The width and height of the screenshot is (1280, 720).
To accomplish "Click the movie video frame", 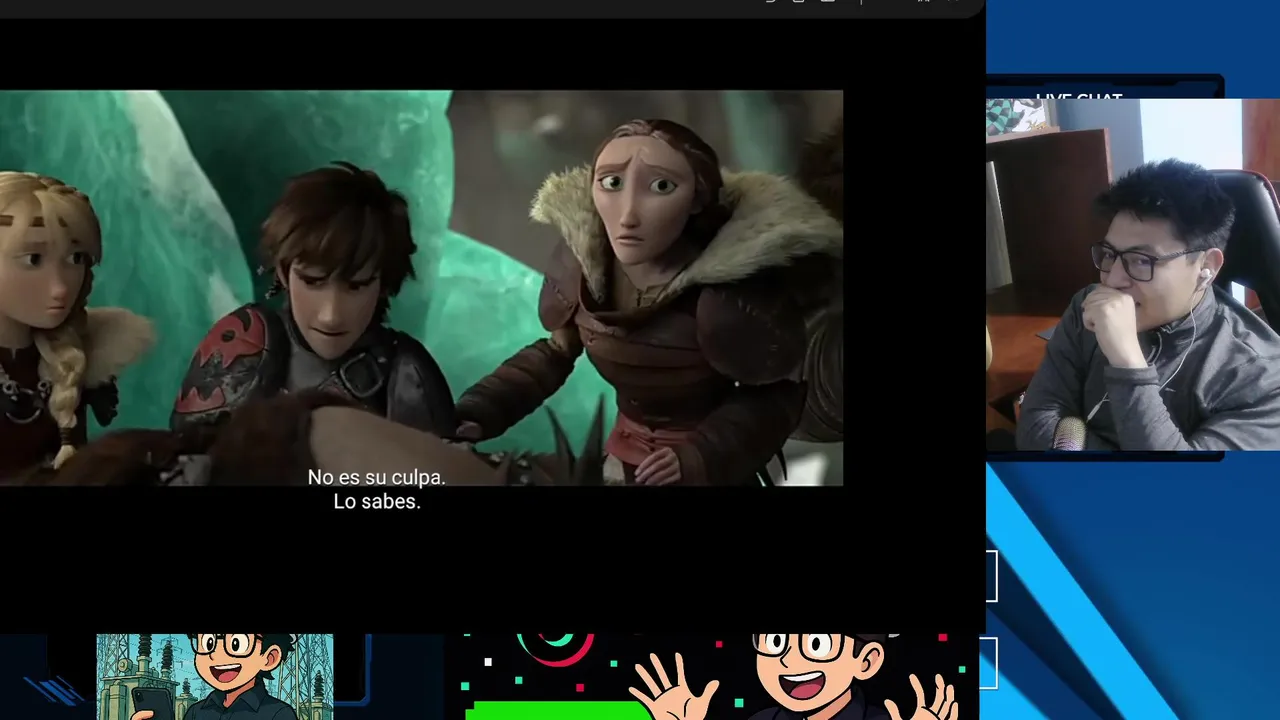I will pyautogui.click(x=421, y=288).
